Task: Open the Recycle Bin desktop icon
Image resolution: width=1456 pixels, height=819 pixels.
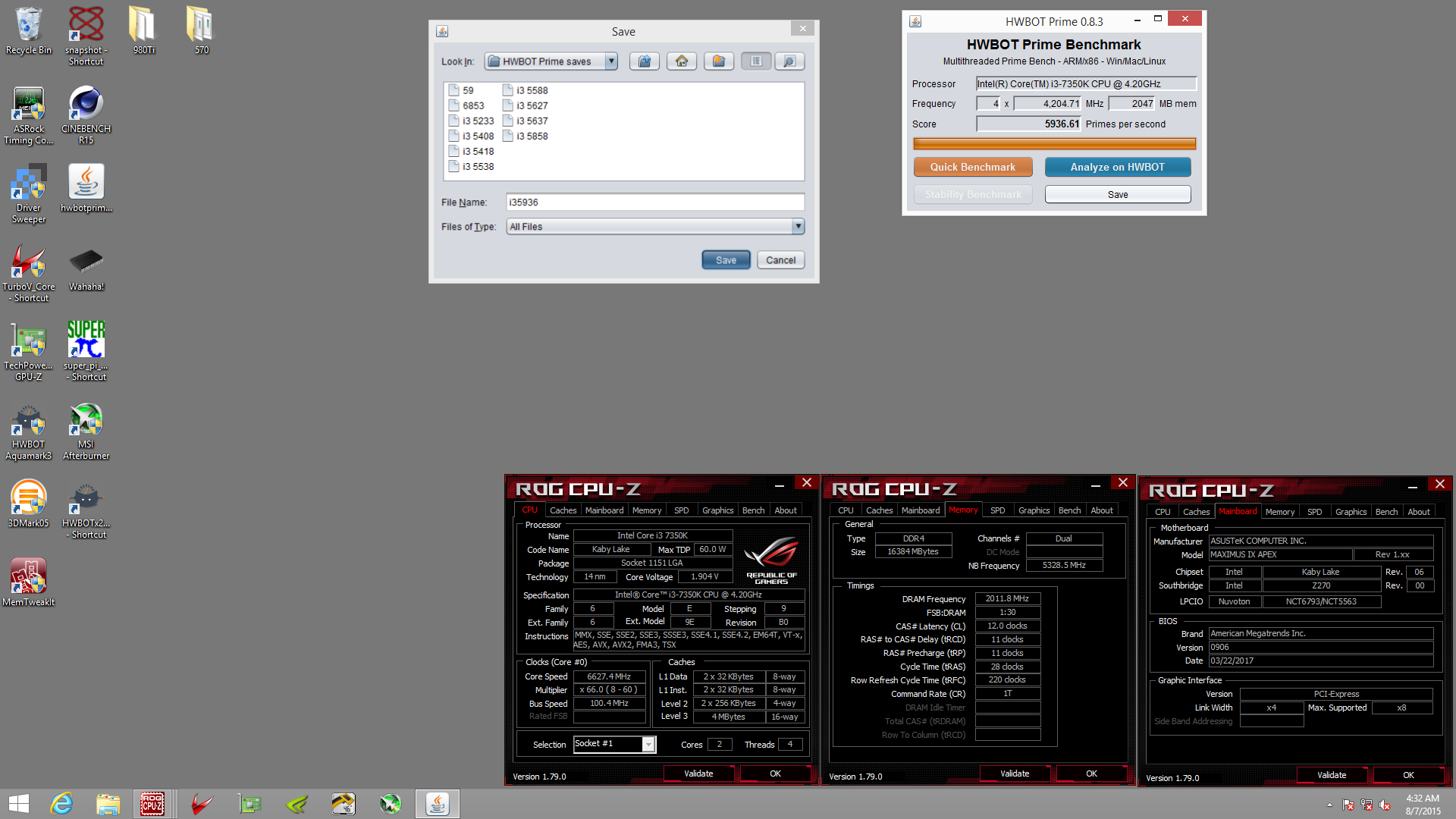Action: pos(29,31)
